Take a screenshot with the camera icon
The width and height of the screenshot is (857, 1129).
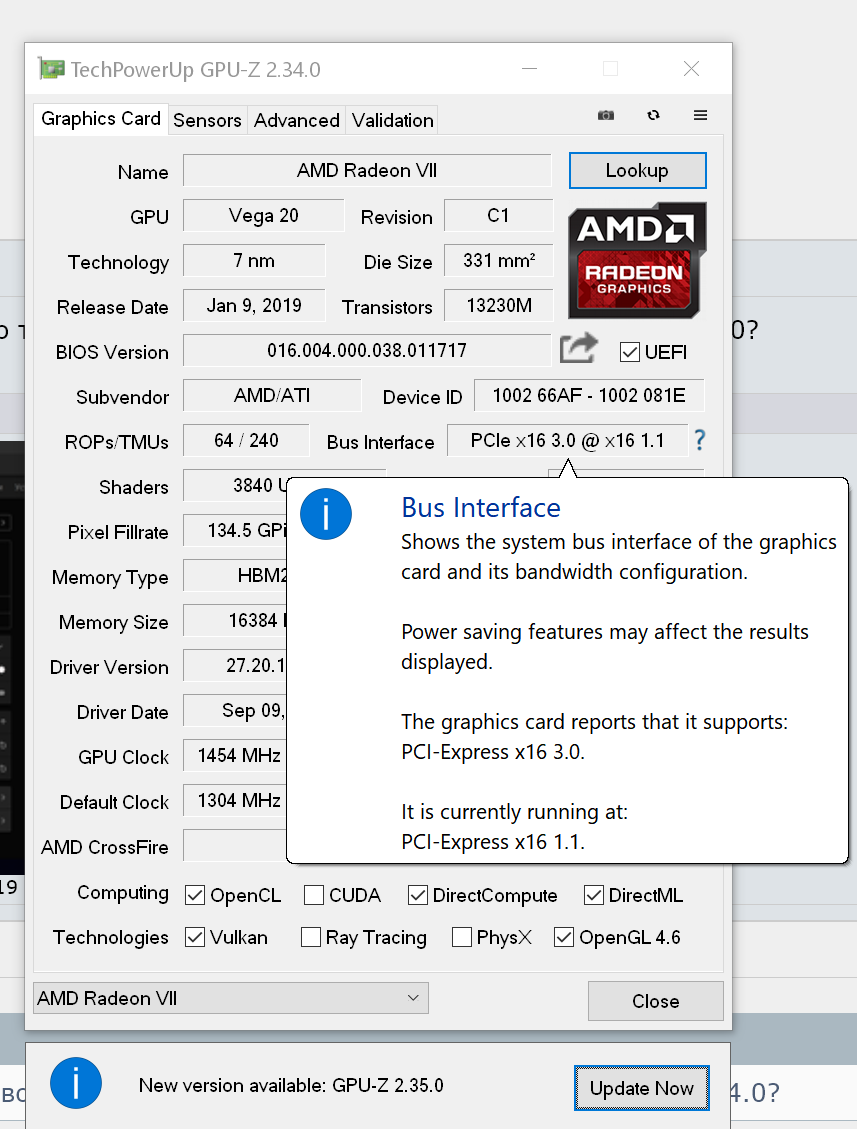coord(606,115)
